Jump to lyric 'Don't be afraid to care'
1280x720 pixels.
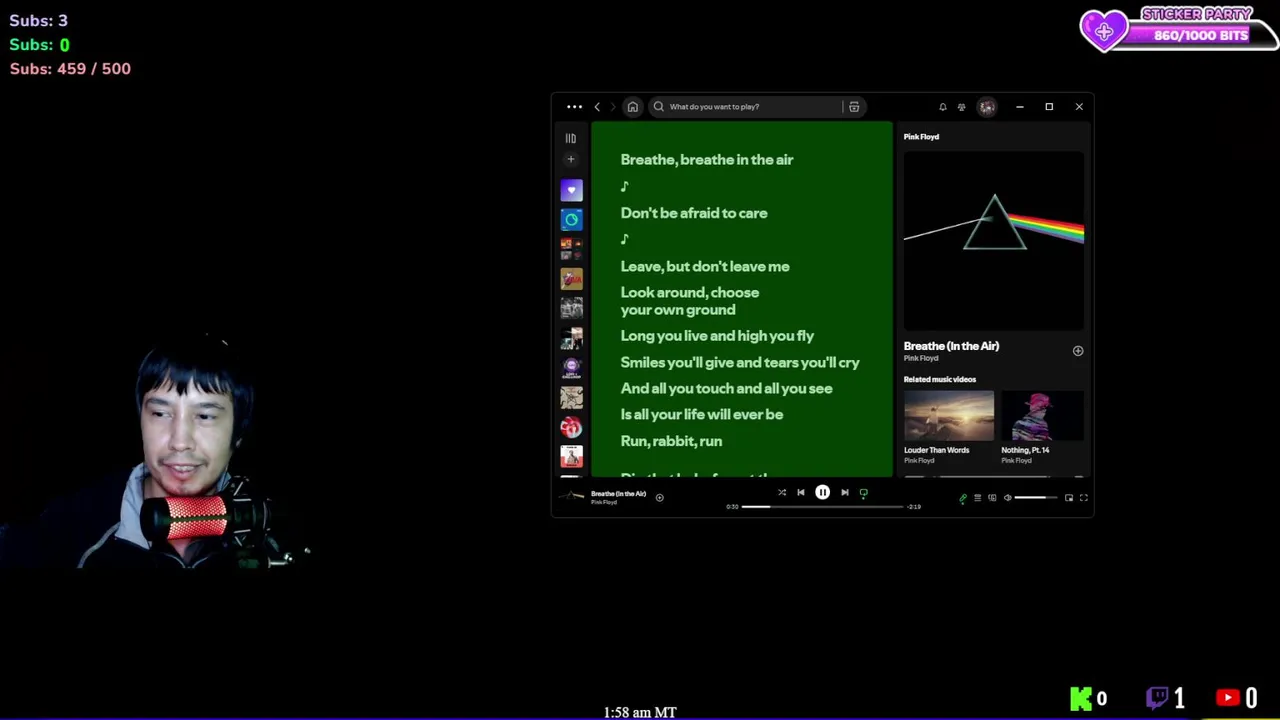click(694, 213)
